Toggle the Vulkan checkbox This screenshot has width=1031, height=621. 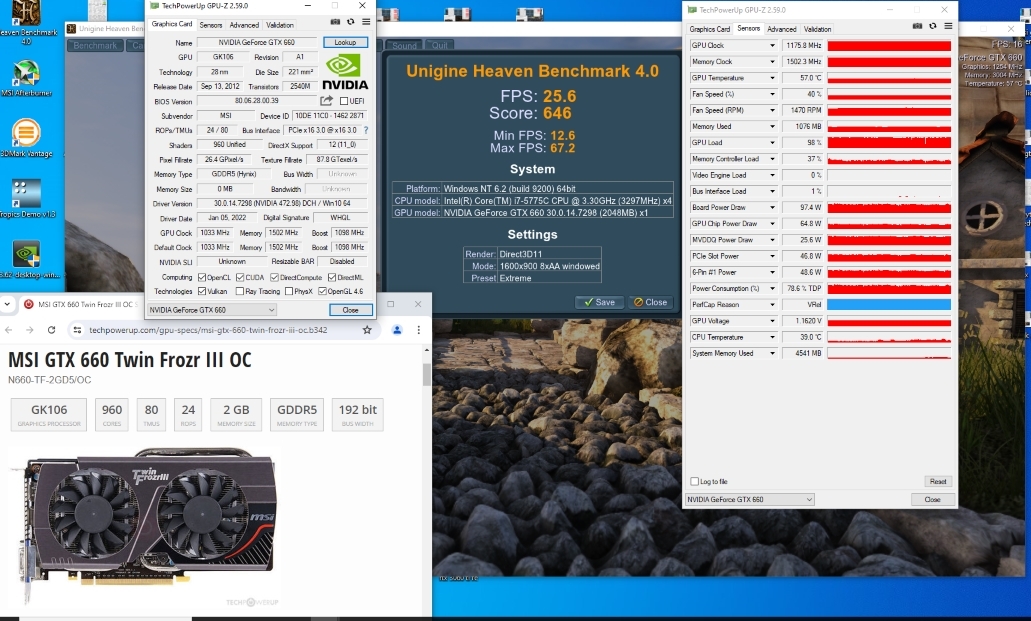[202, 291]
